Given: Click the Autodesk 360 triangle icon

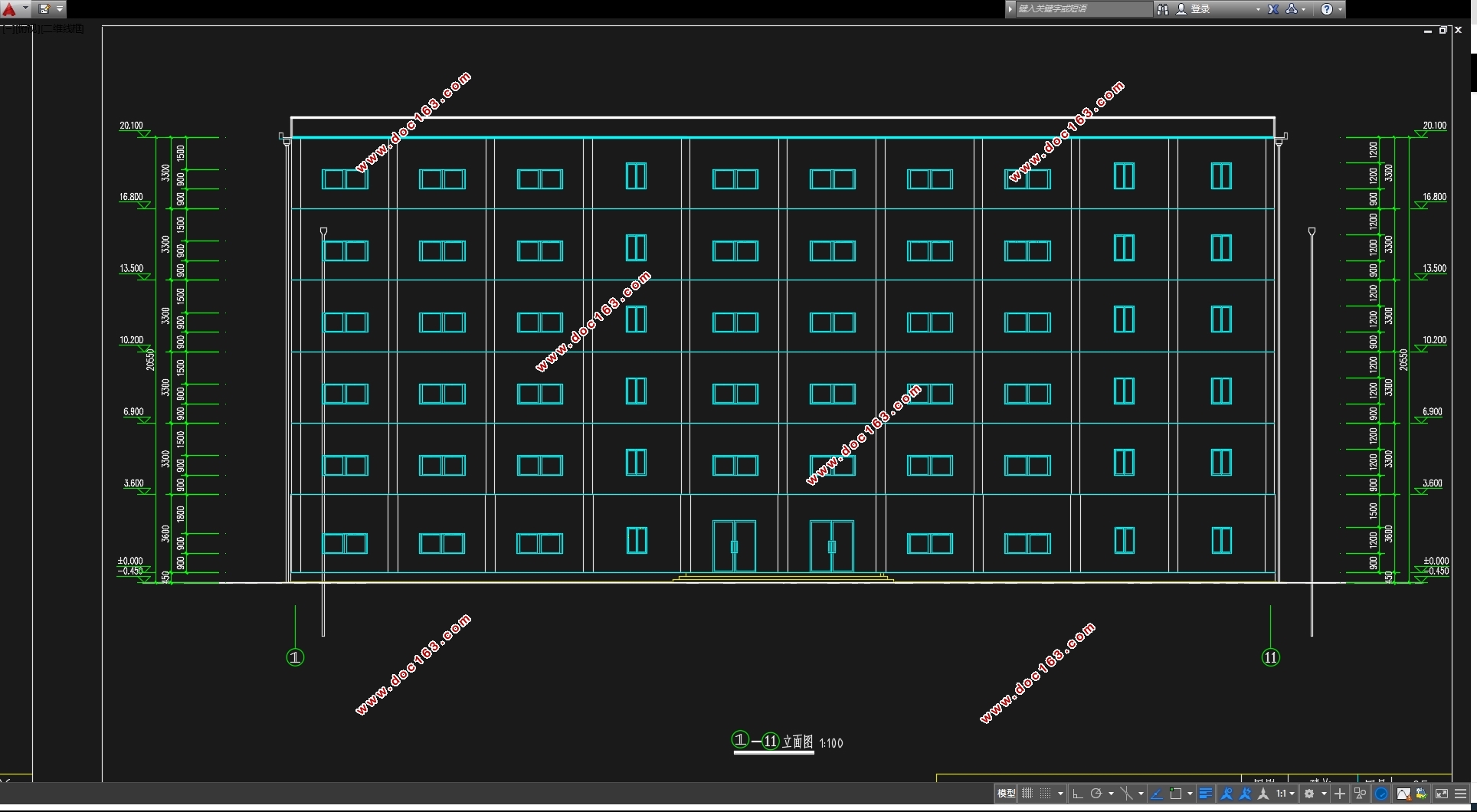Looking at the screenshot, I should (1292, 9).
